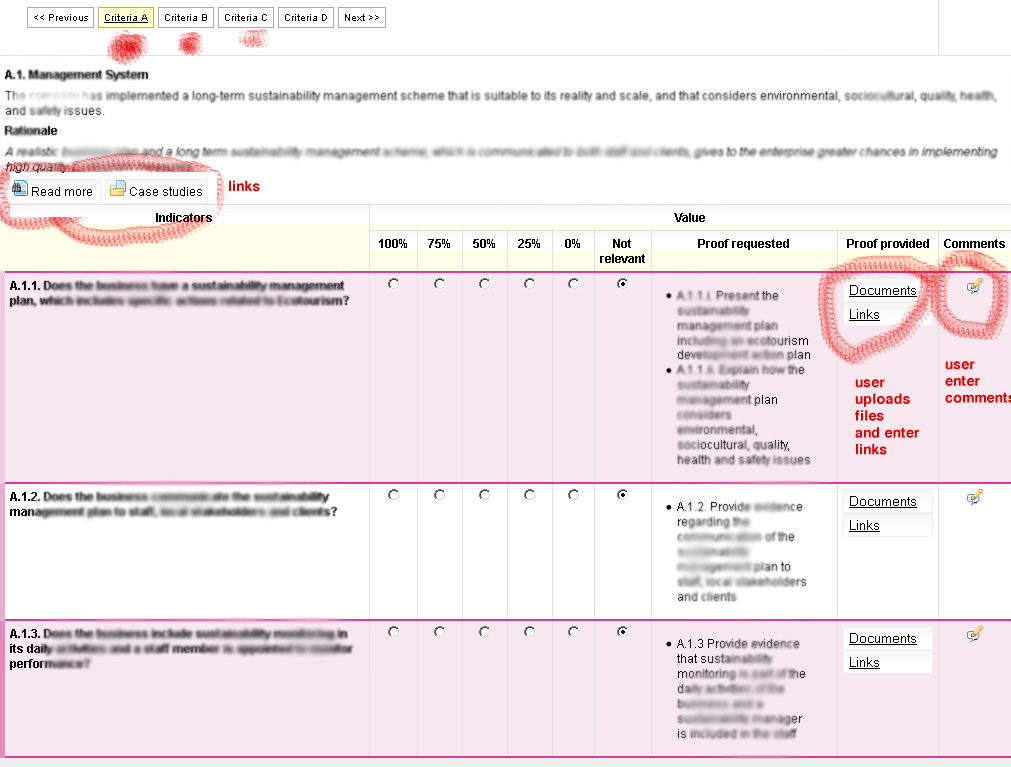Go to the Next >> page

(x=361, y=18)
